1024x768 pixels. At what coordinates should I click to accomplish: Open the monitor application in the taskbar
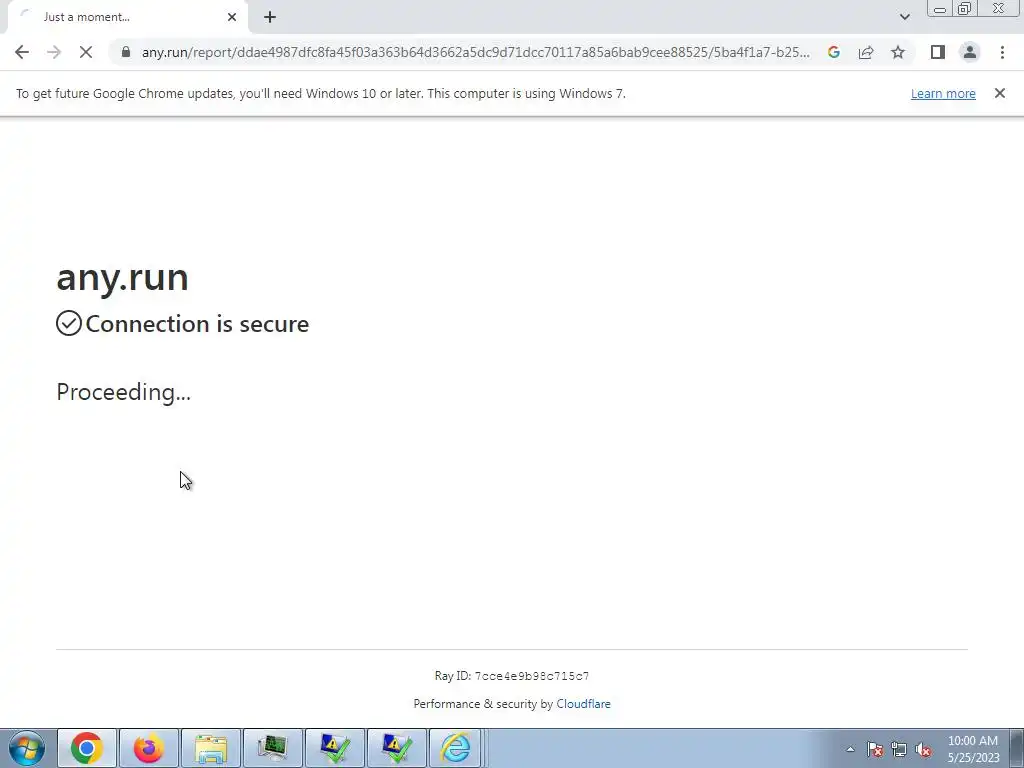(273, 748)
